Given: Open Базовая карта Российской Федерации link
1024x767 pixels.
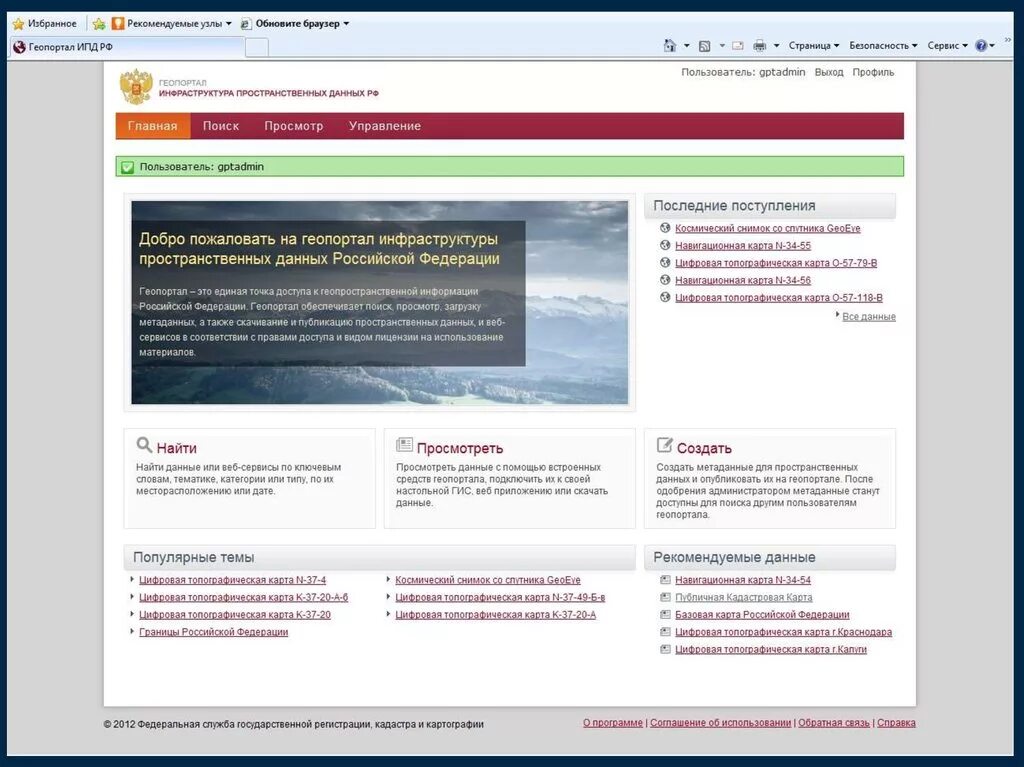Looking at the screenshot, I should point(762,615).
